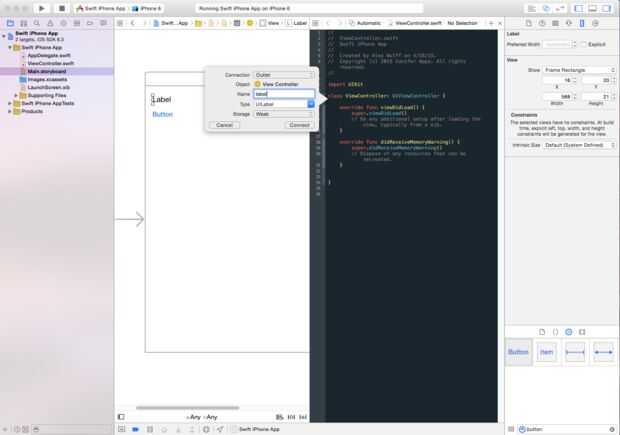Show the Object library circle icon
The image size is (620, 435).
point(569,332)
